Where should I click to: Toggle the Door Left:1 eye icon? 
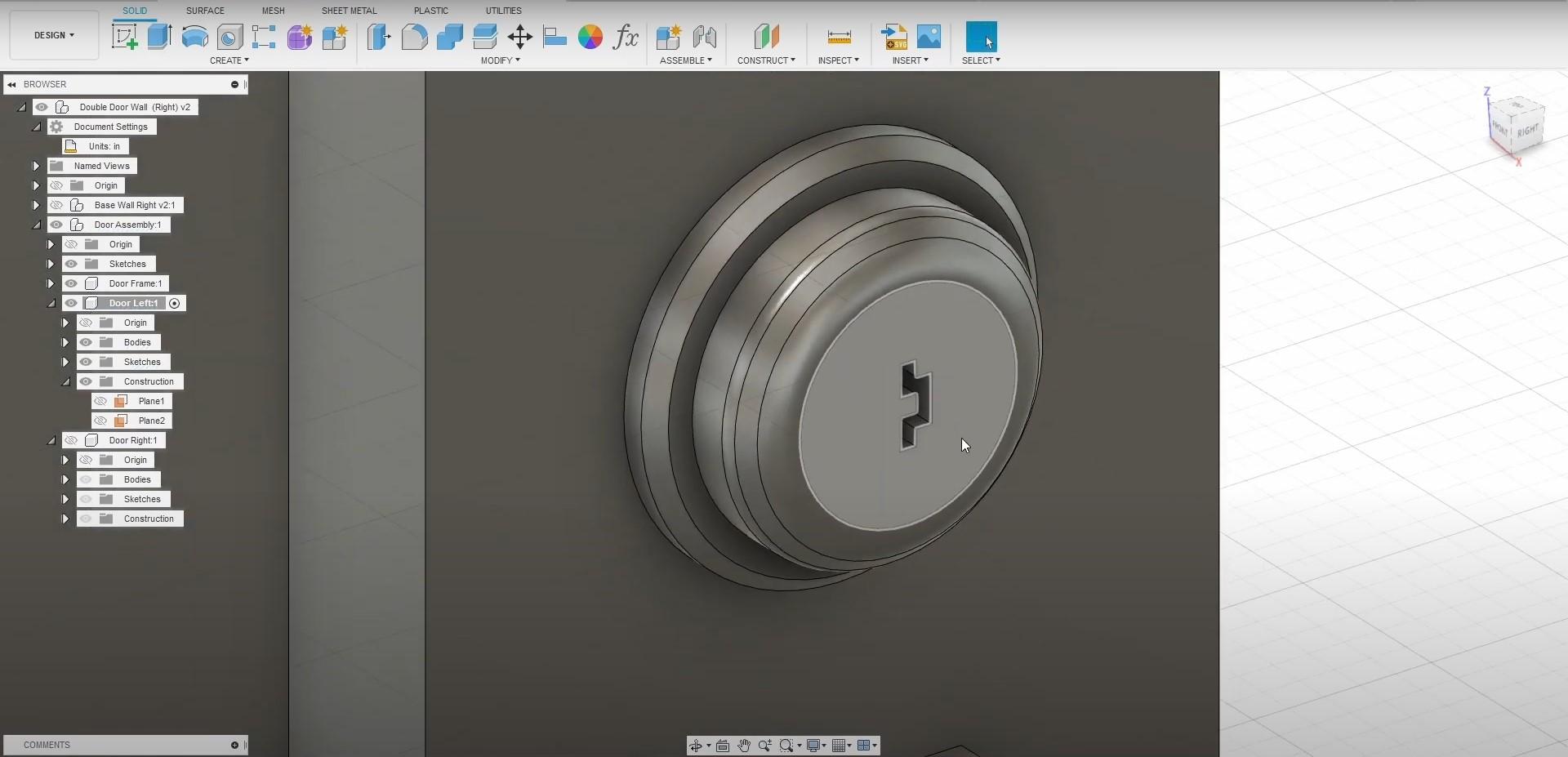point(71,303)
